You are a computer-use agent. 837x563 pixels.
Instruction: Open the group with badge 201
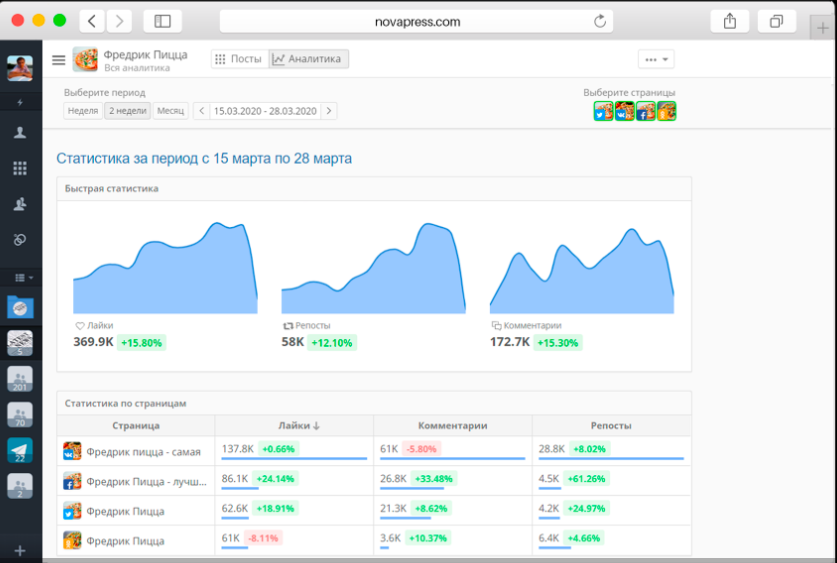[x=20, y=379]
